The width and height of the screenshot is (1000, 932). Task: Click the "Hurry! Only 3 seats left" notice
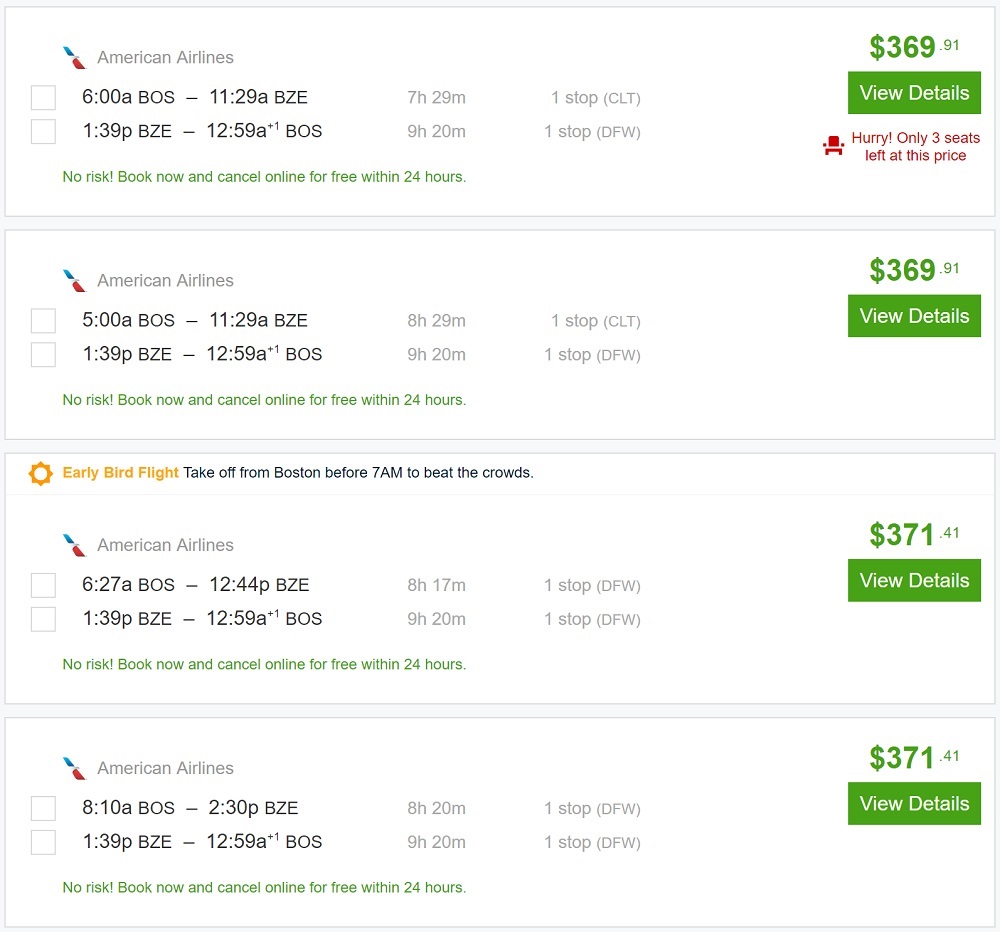pos(915,147)
